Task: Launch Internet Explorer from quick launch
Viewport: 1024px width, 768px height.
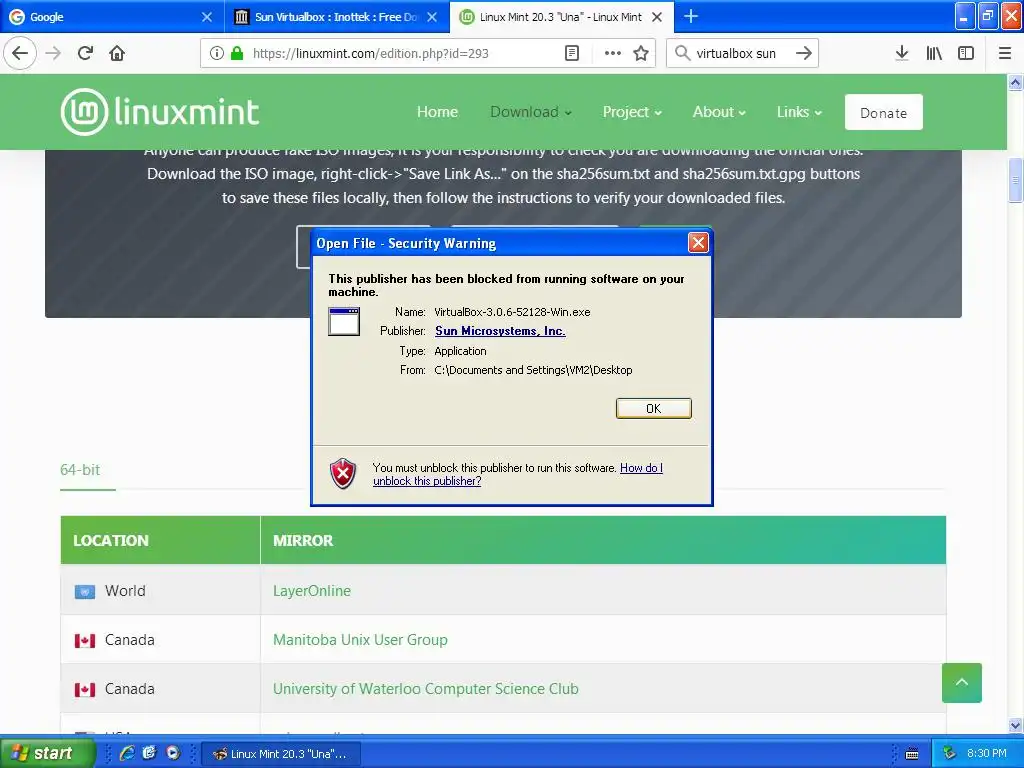Action: (127, 753)
